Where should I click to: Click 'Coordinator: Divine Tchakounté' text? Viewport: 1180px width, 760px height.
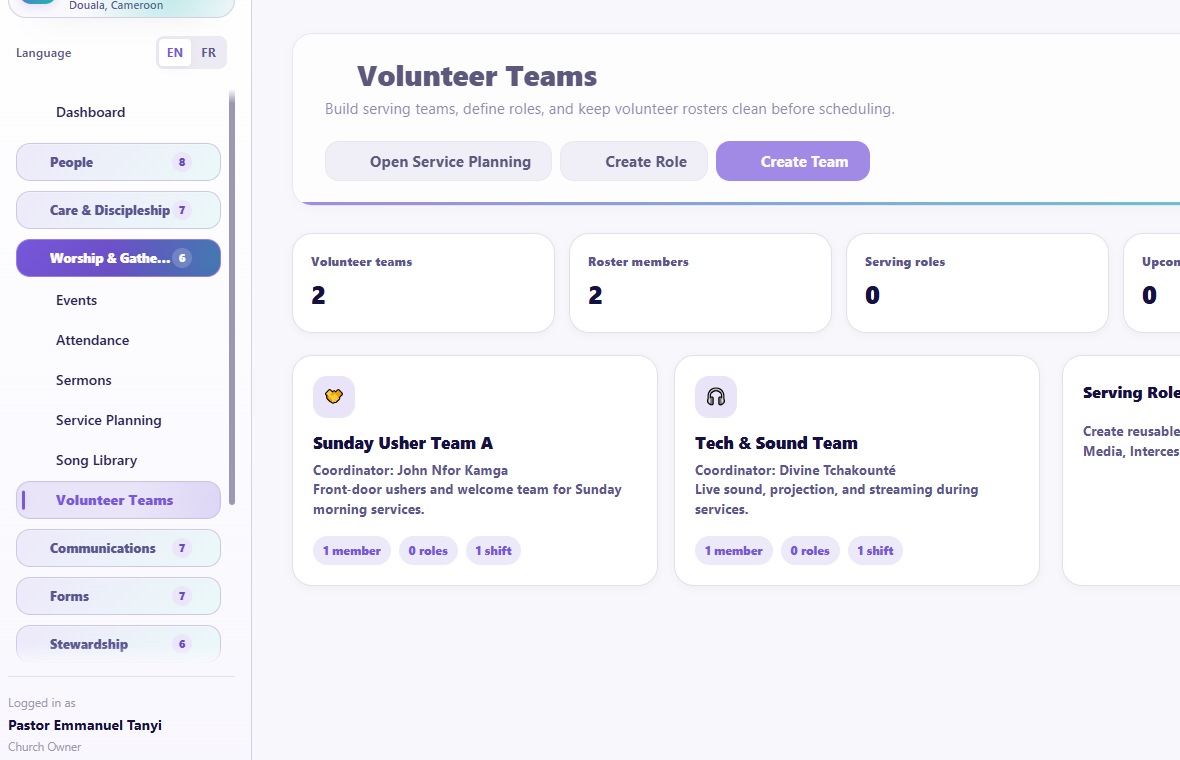point(795,470)
